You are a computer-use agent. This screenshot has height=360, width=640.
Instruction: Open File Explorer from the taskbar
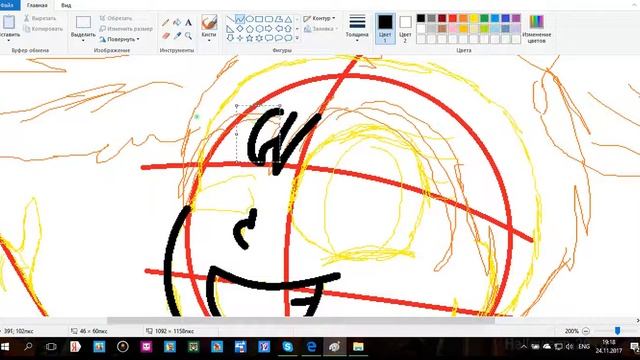[358, 347]
